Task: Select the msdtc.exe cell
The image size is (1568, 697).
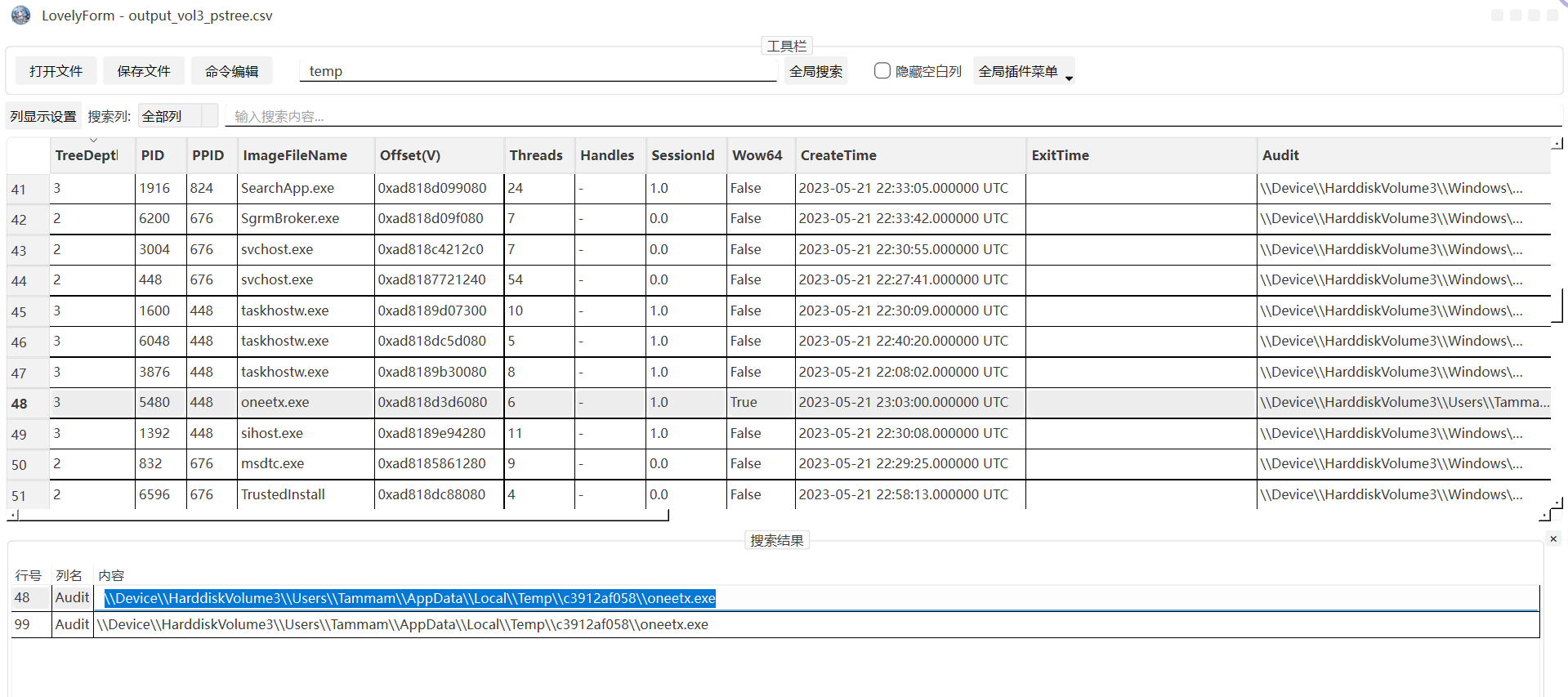Action: tap(306, 463)
